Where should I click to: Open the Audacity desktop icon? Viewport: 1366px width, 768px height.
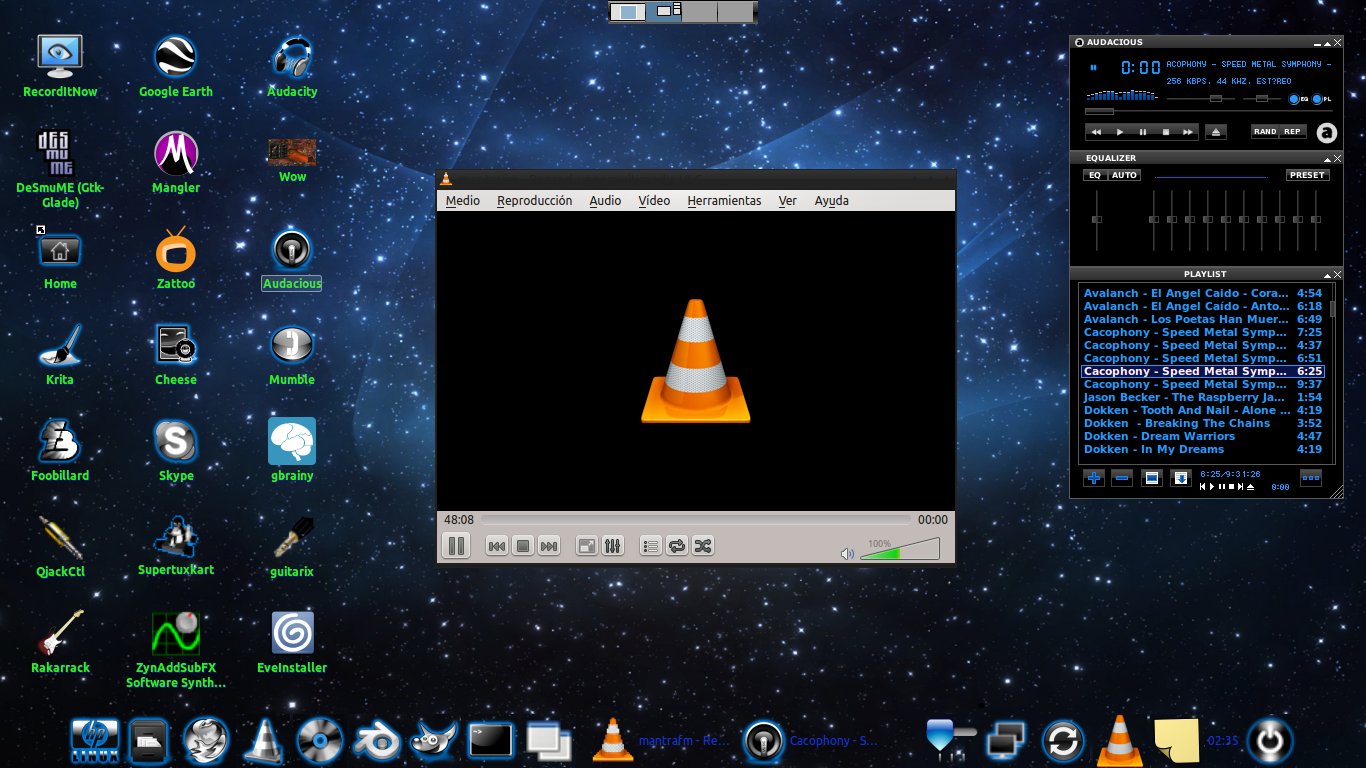pos(292,66)
